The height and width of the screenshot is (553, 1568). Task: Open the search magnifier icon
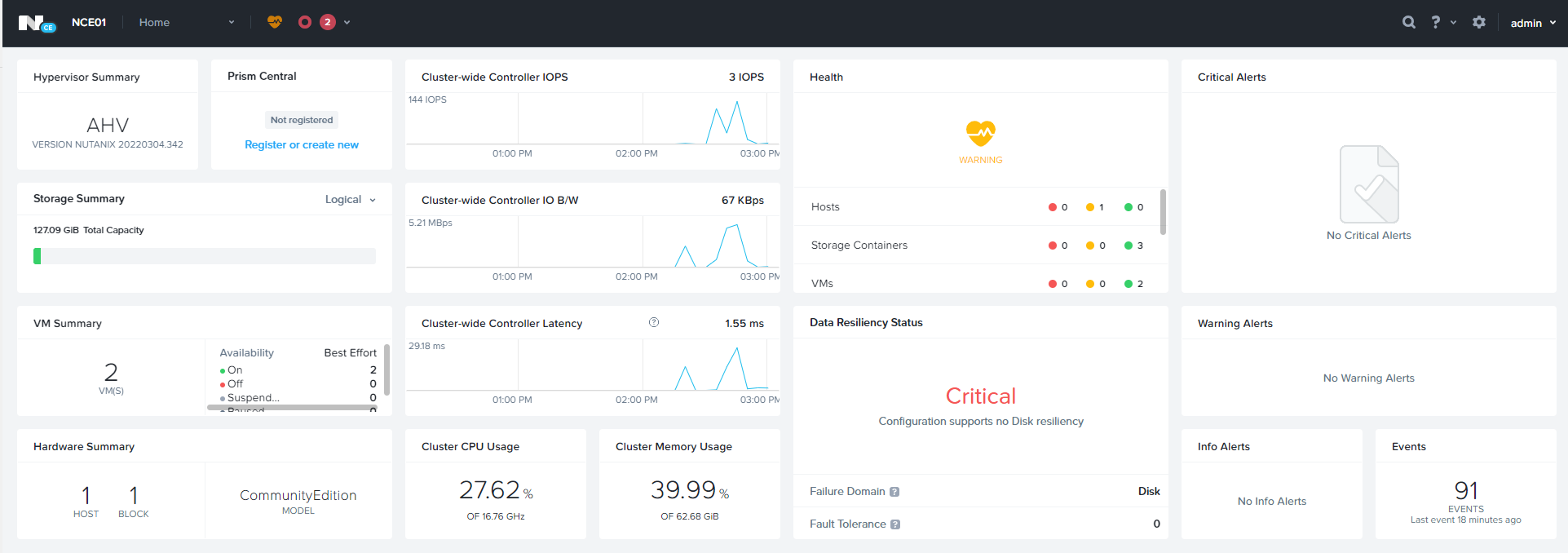1408,23
